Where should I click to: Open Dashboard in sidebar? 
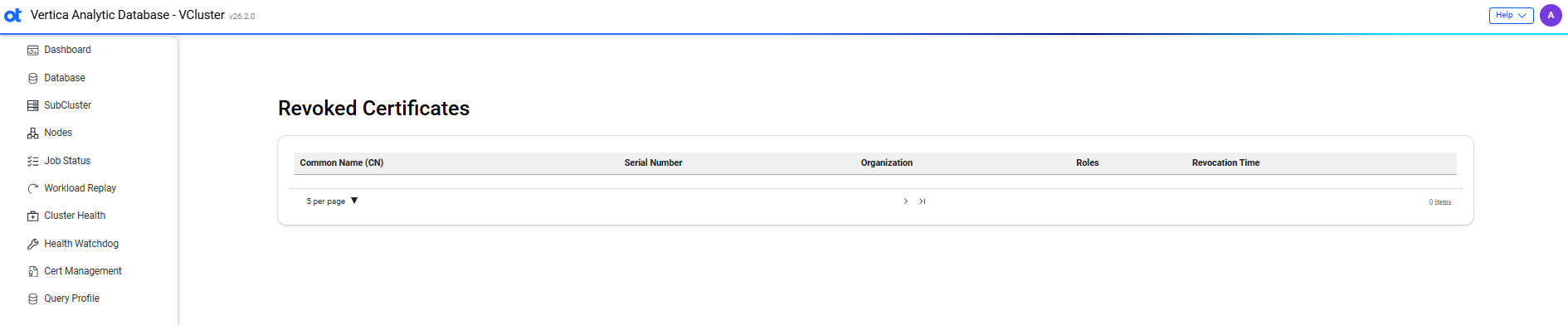[68, 50]
